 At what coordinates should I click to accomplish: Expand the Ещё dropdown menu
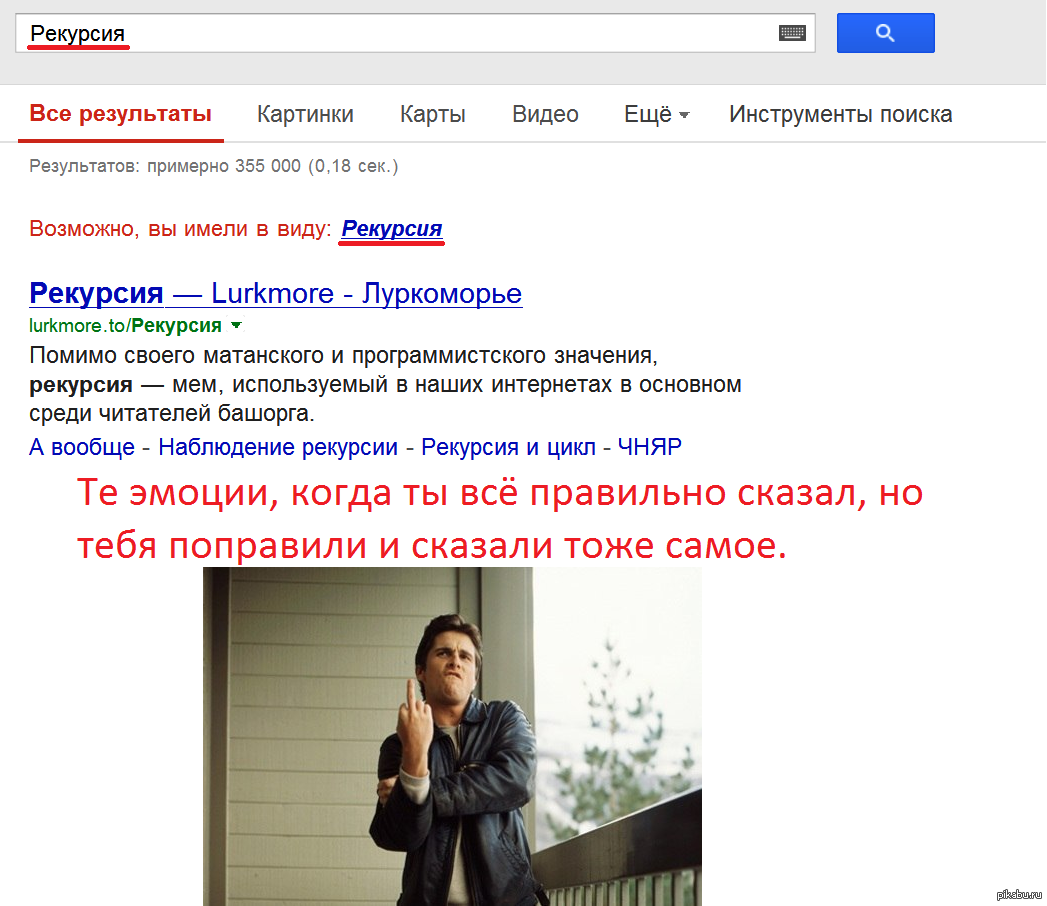[x=656, y=114]
